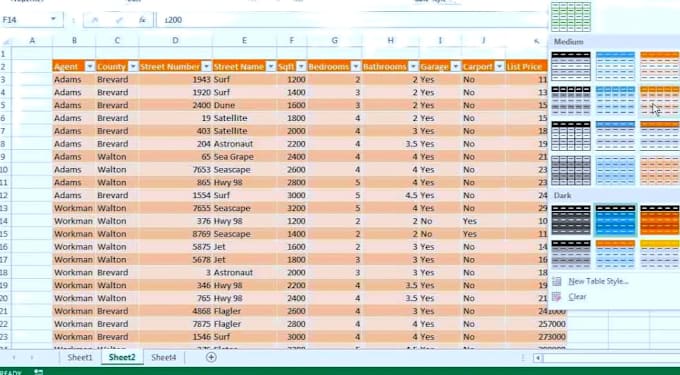Image resolution: width=680 pixels, height=375 pixels.
Task: Apply the highlighted blue Dark table style
Action: click(x=615, y=220)
